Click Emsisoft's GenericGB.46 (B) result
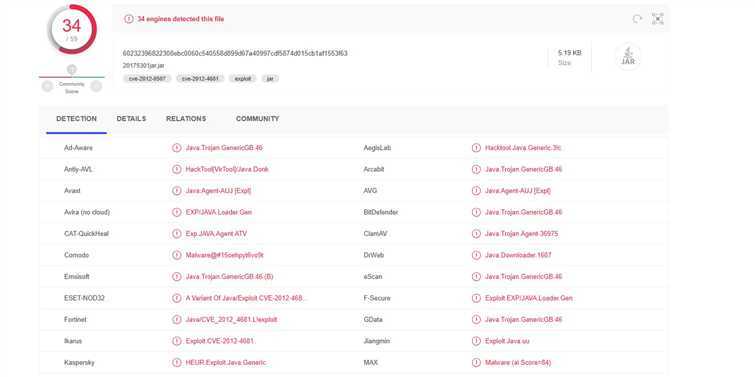The image size is (755, 377). [x=229, y=276]
